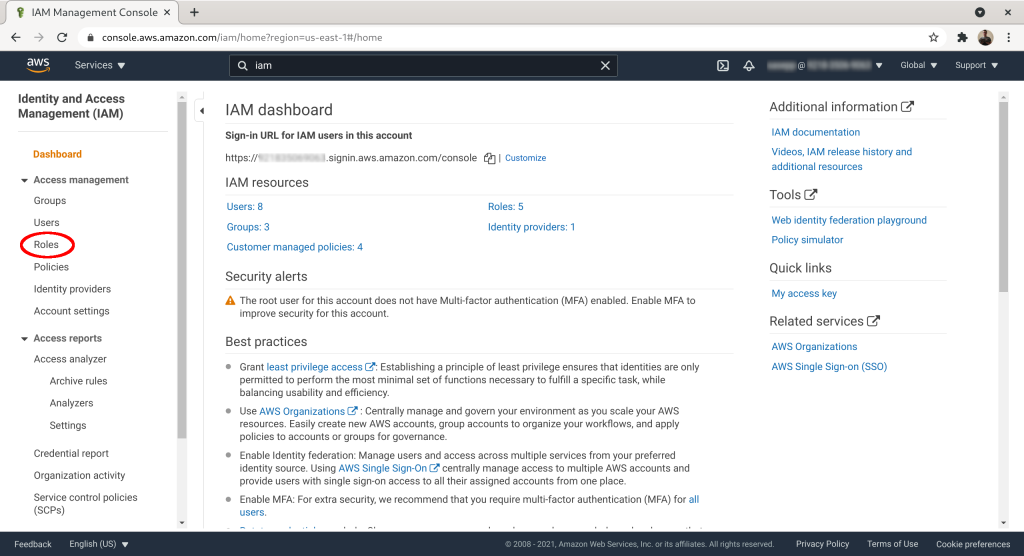
Task: Click the Related services external link icon
Action: tap(873, 321)
